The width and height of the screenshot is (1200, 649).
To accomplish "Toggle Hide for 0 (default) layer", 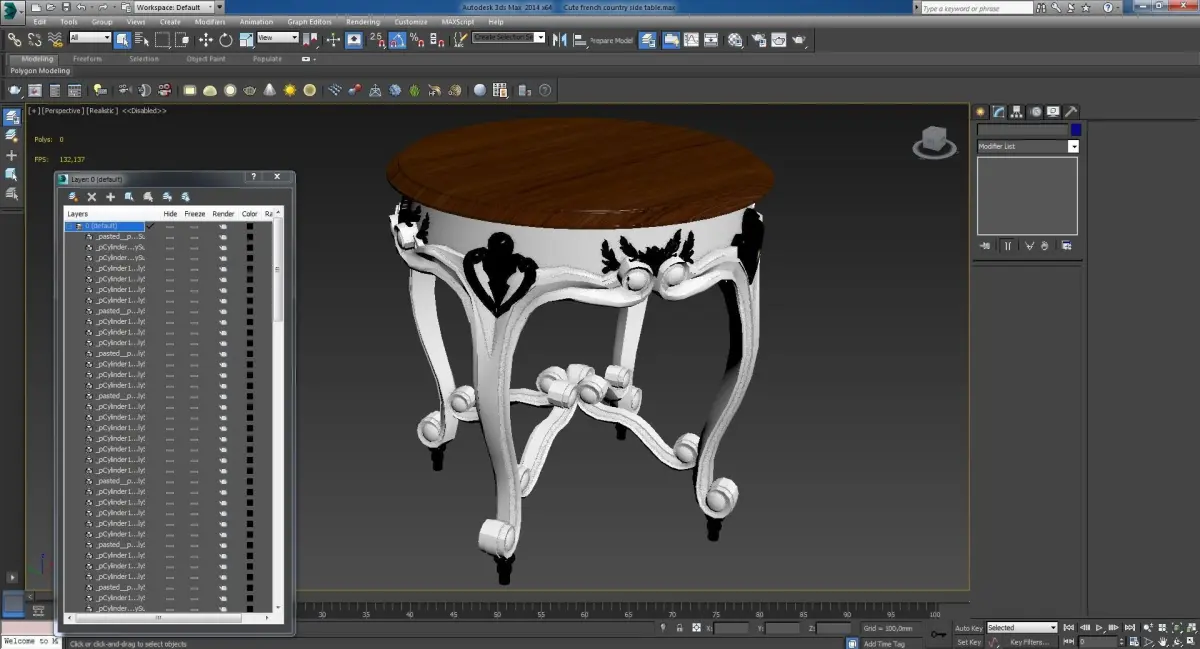I will pos(170,226).
